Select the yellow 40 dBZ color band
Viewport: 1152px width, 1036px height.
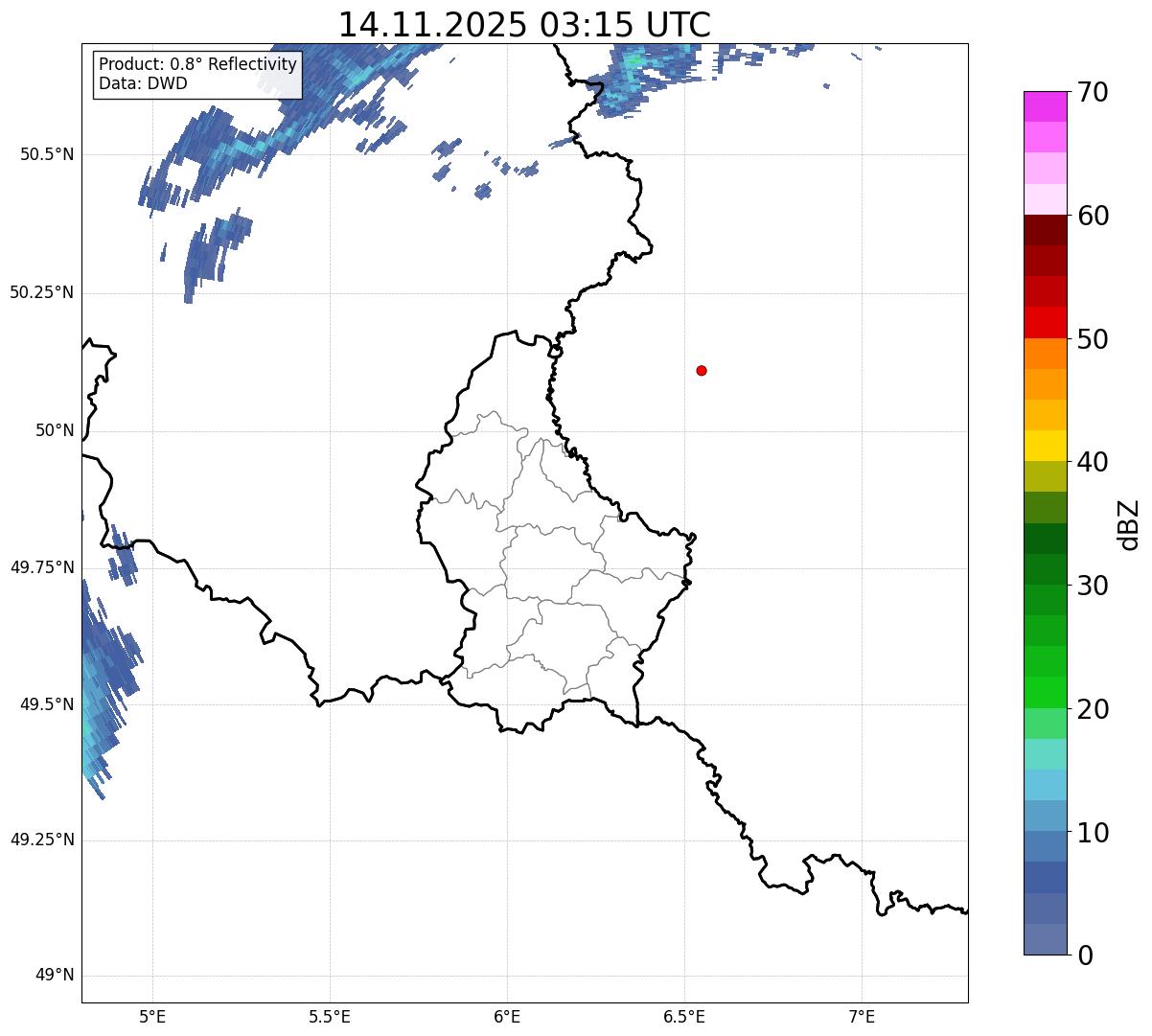click(x=1045, y=446)
